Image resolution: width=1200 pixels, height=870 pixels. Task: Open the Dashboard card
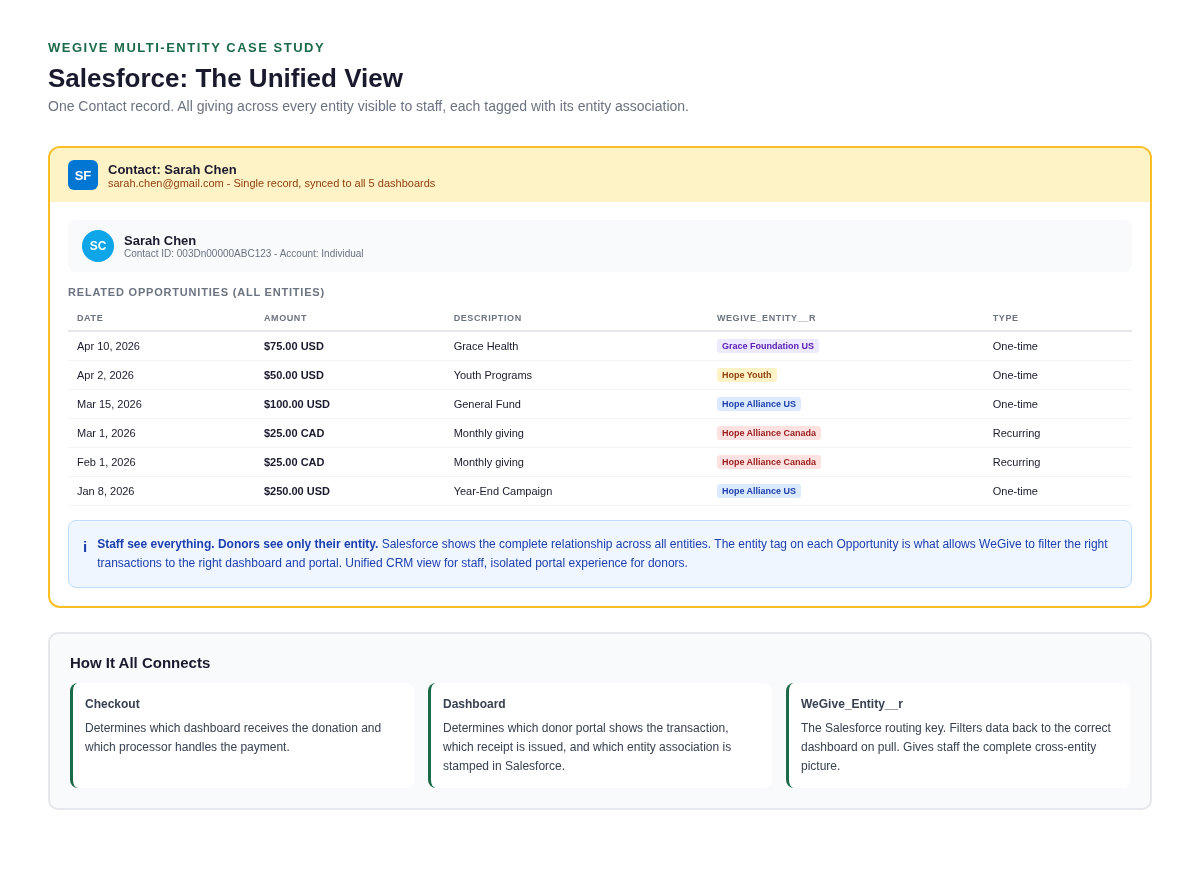pos(600,735)
